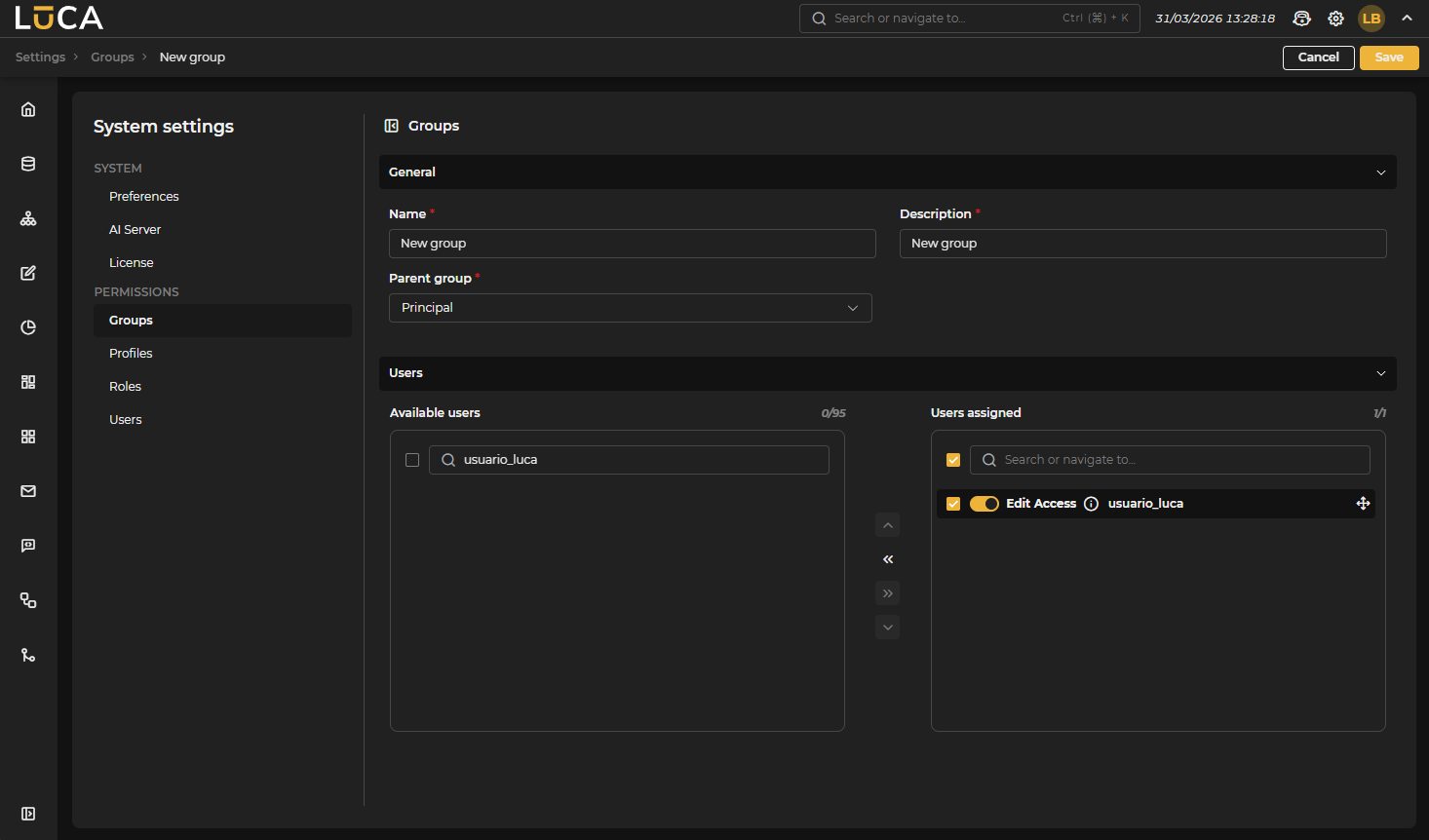Click the Description input field
This screenshot has width=1429, height=840.
point(1142,244)
